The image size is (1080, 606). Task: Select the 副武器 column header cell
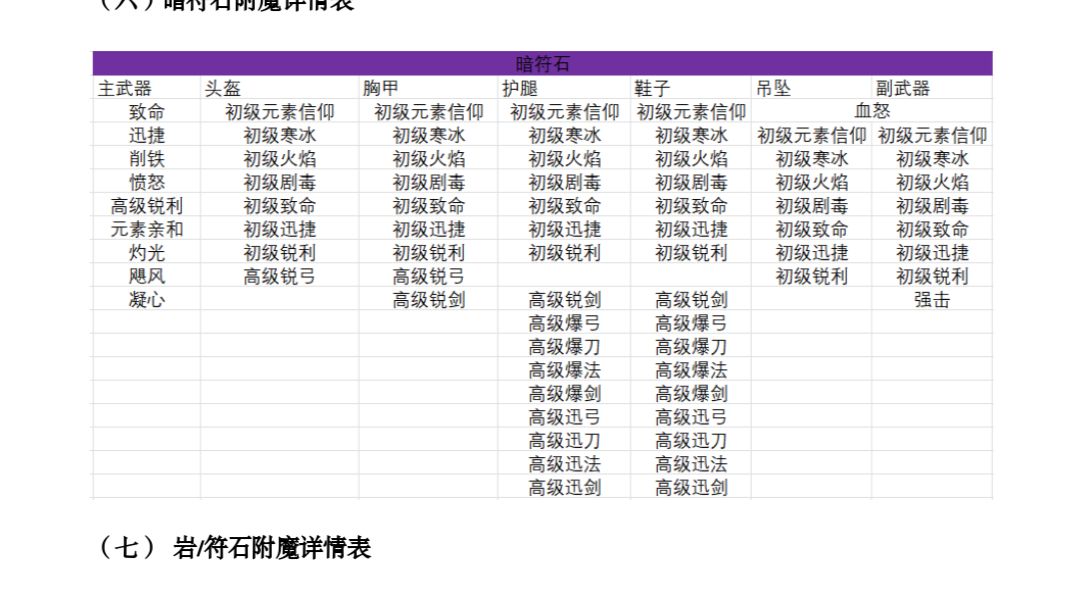click(932, 87)
